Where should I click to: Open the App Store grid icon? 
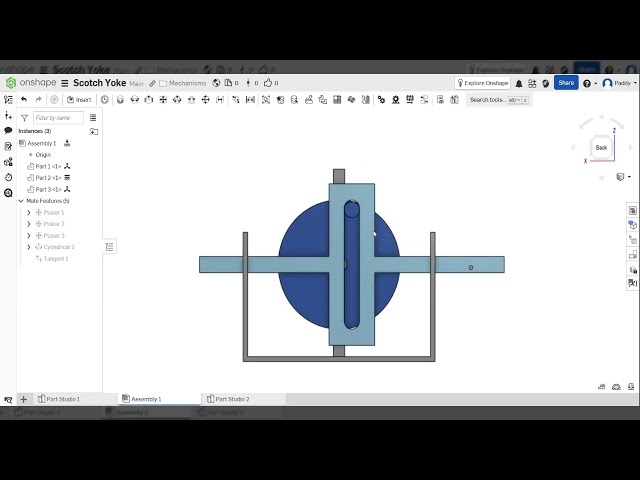point(532,84)
